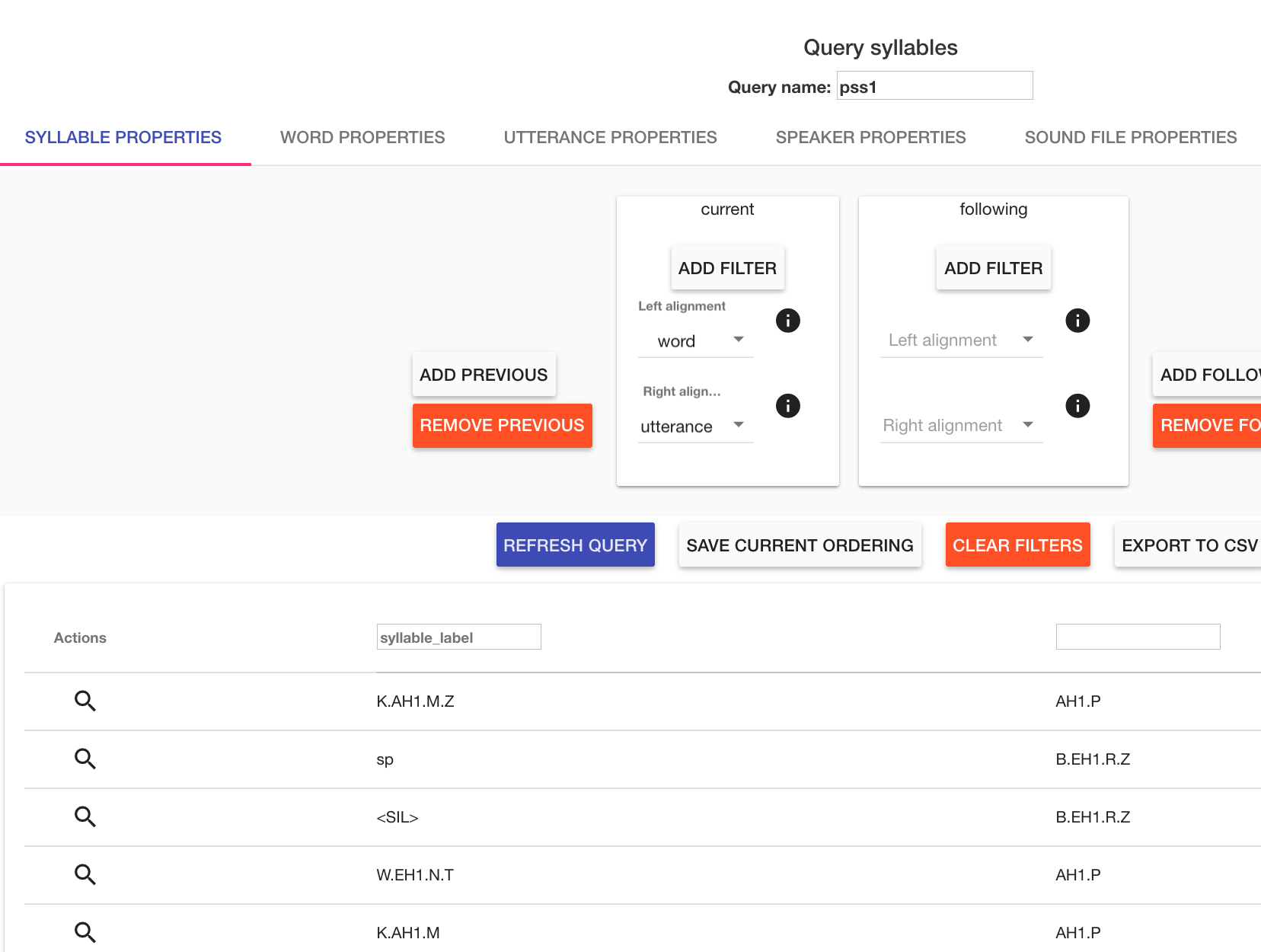1261x952 pixels.
Task: Inspect the <SIL> row using its magnifier icon
Action: 85,816
